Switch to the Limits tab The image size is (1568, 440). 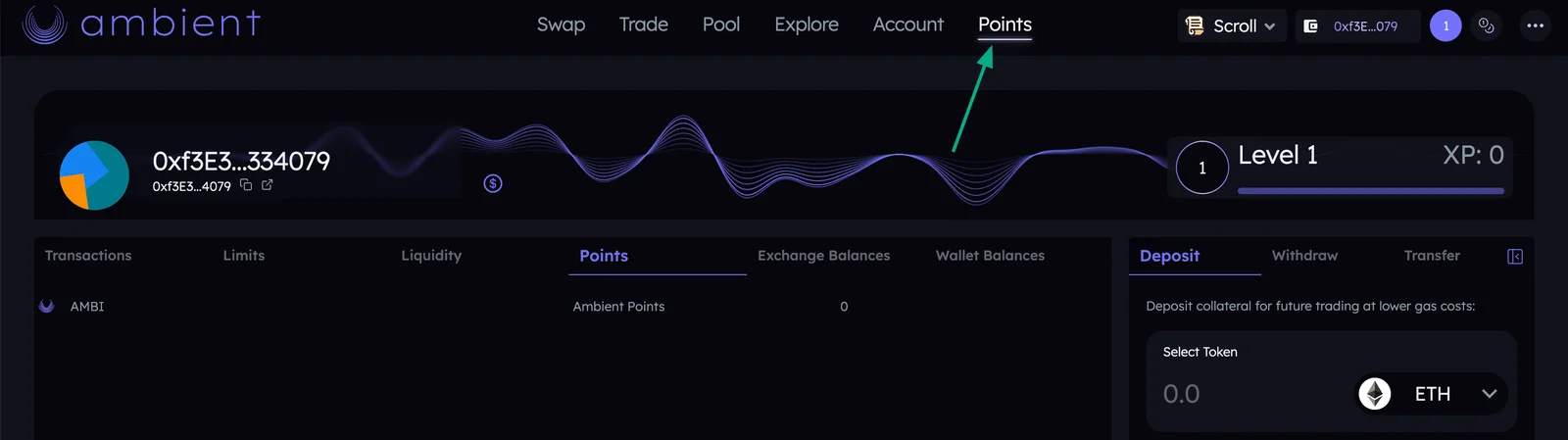click(244, 256)
